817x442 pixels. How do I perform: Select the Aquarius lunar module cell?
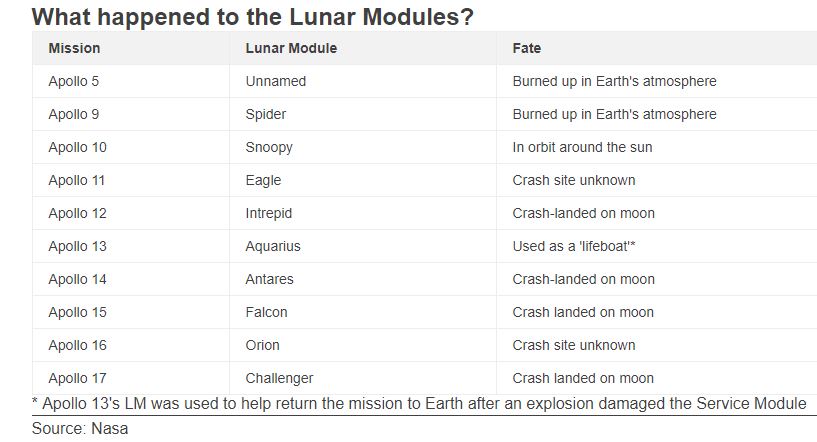click(x=273, y=246)
